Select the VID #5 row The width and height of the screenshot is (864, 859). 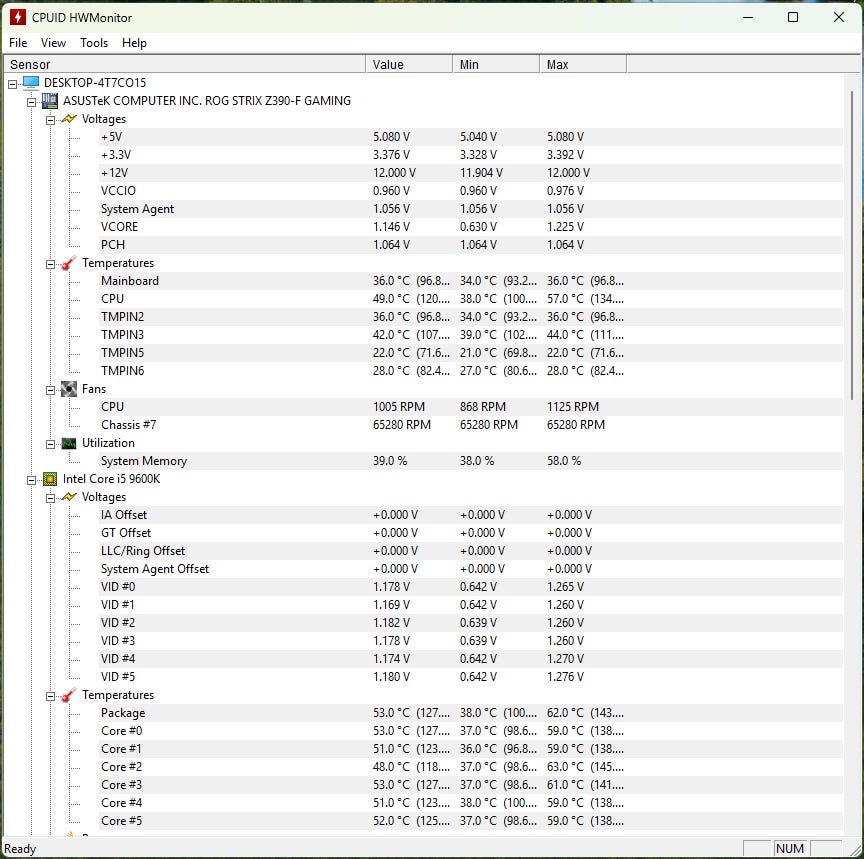[471, 677]
